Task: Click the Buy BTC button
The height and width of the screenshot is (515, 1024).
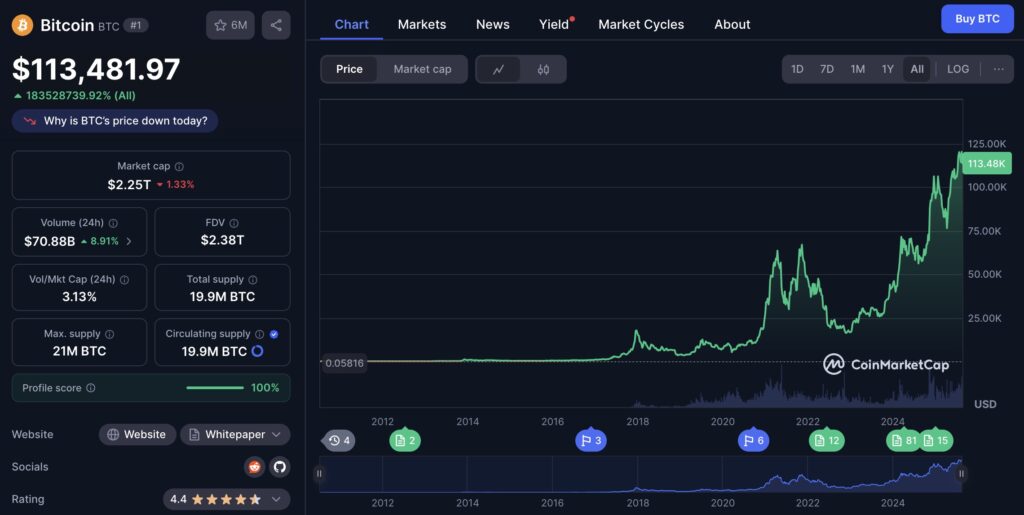Action: point(977,19)
